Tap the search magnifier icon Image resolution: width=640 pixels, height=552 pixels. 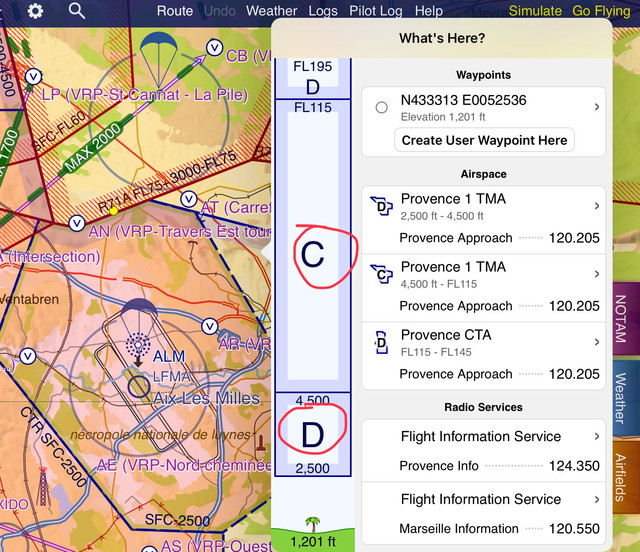pyautogui.click(x=76, y=11)
